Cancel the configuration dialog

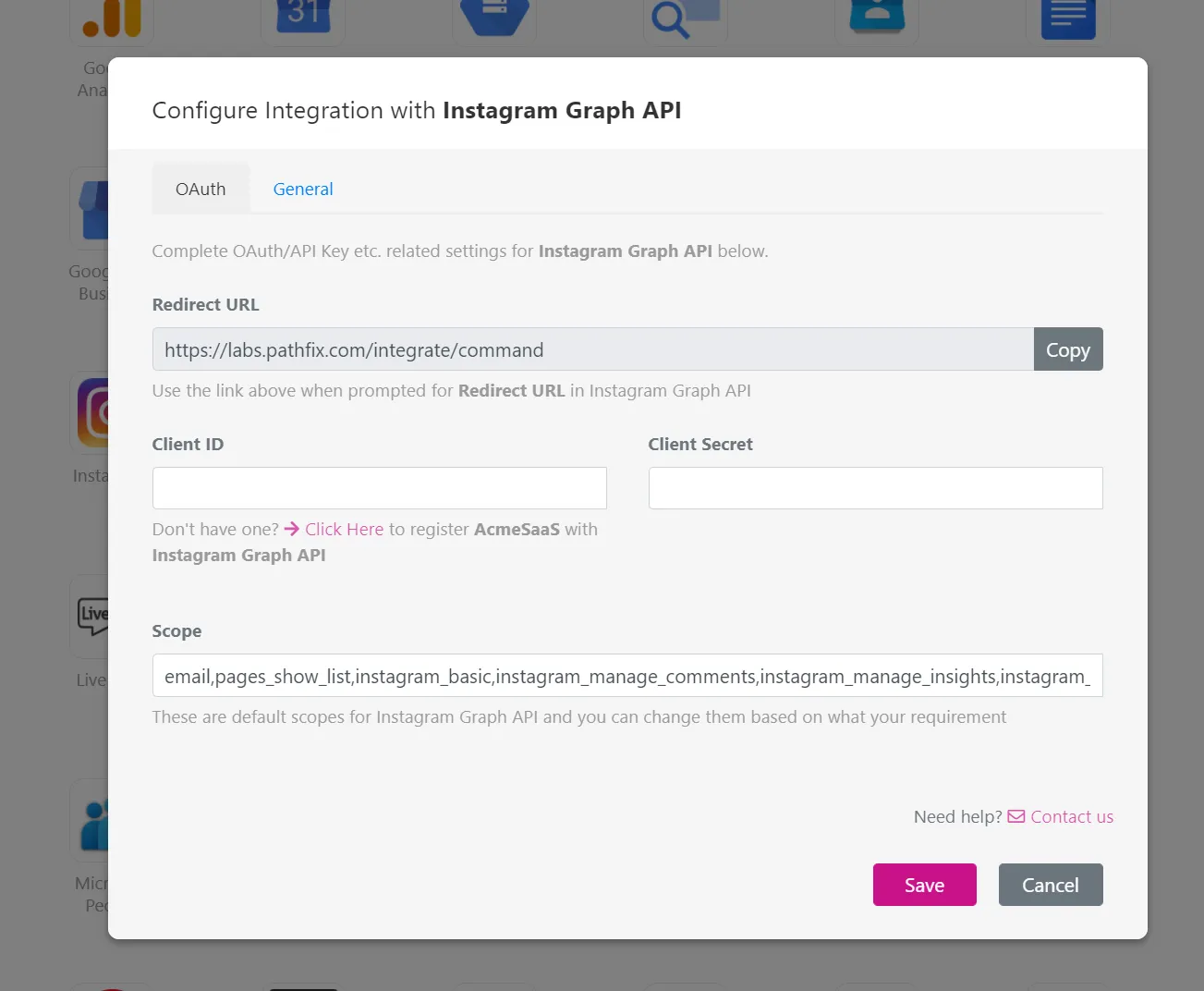tap(1051, 885)
